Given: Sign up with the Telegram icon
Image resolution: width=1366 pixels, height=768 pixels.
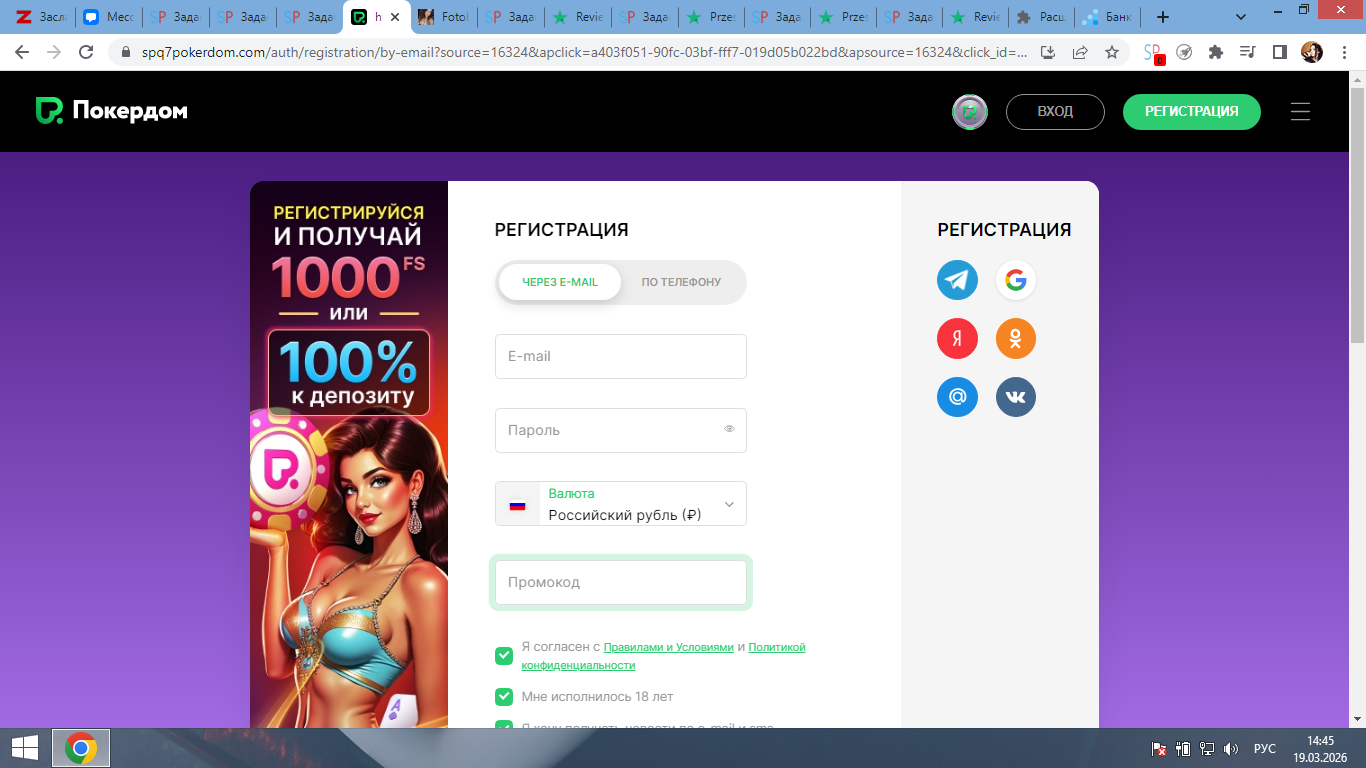Looking at the screenshot, I should (957, 280).
